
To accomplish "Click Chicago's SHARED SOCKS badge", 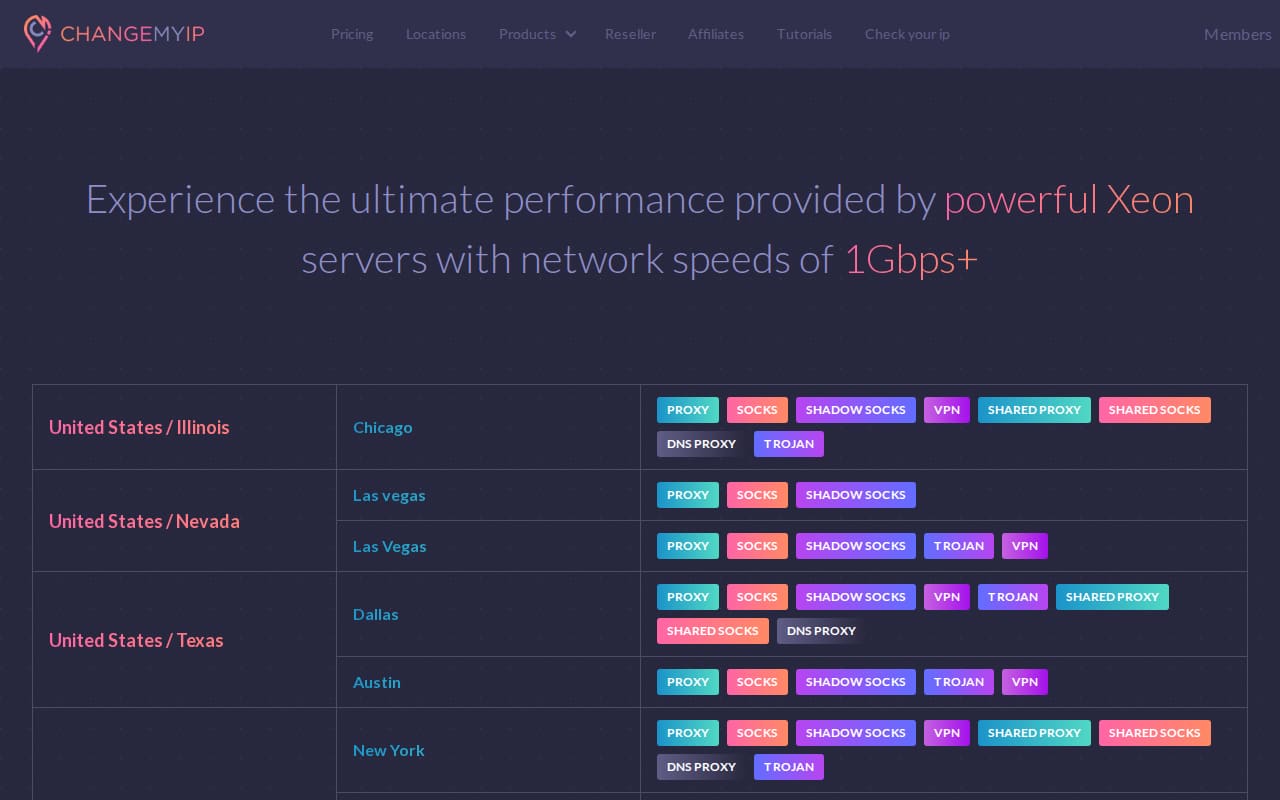I will pyautogui.click(x=1155, y=410).
